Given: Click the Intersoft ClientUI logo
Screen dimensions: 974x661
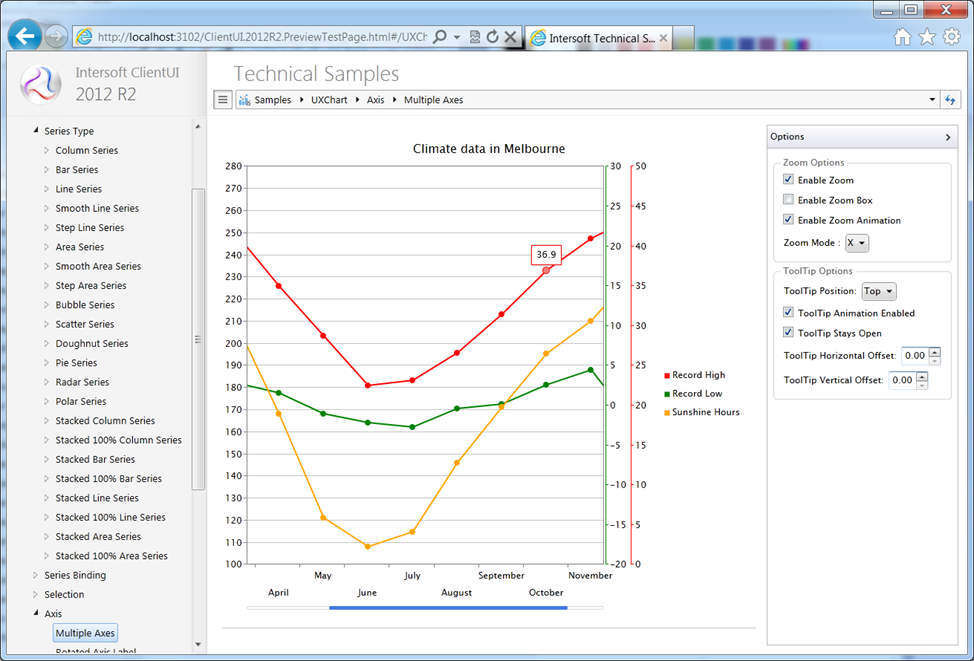Looking at the screenshot, I should point(40,84).
